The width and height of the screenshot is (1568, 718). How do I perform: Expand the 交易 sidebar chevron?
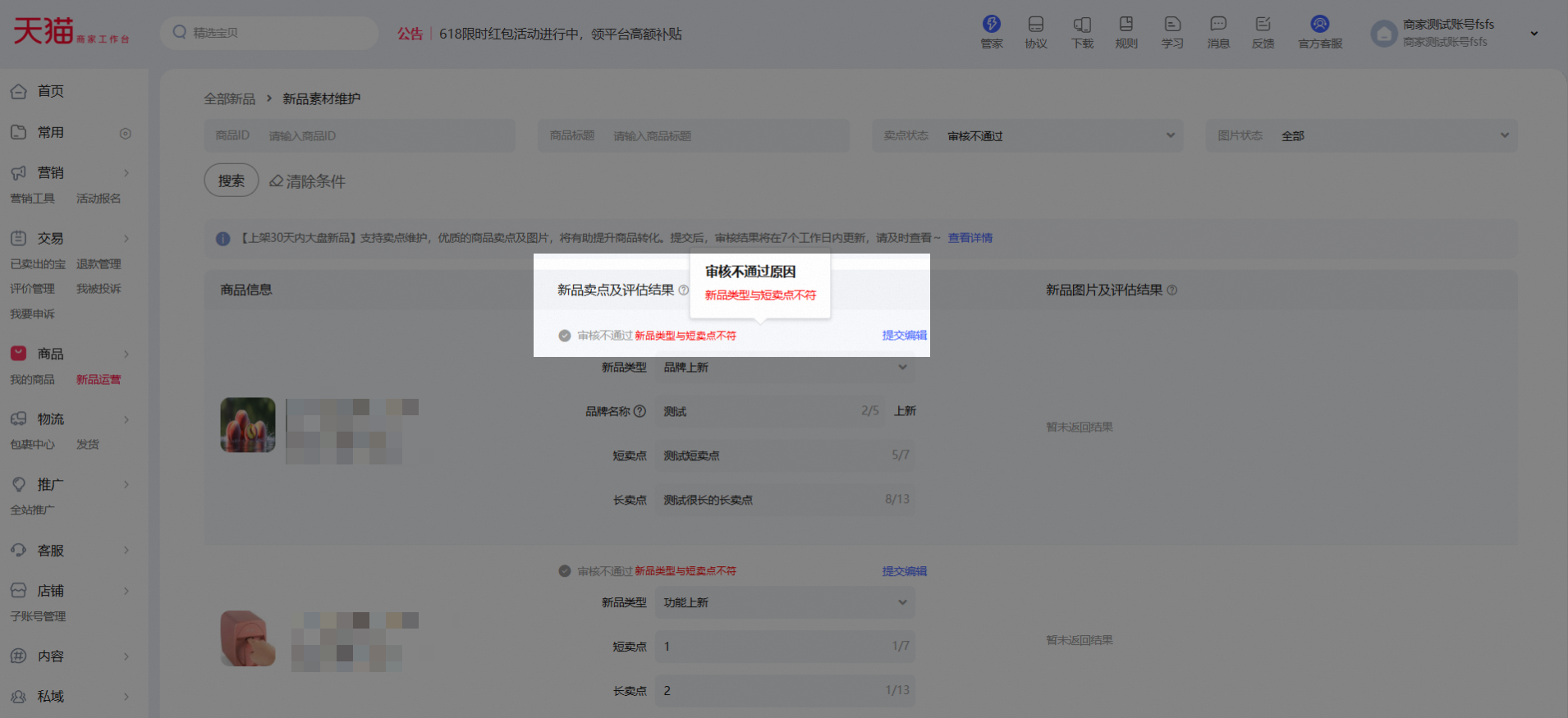click(126, 238)
